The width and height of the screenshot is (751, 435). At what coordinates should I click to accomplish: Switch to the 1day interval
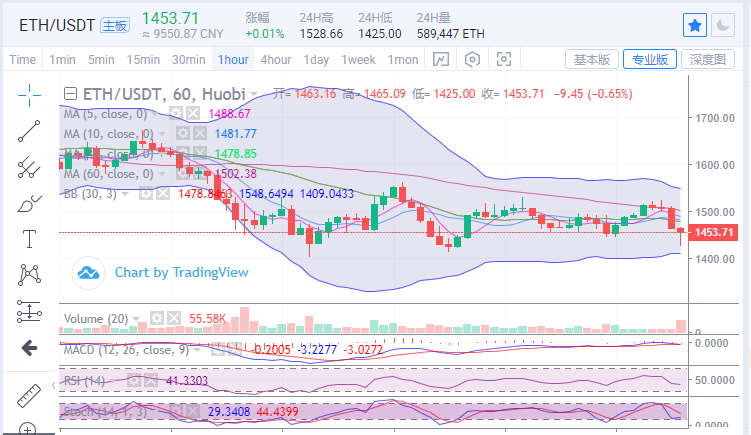point(316,59)
